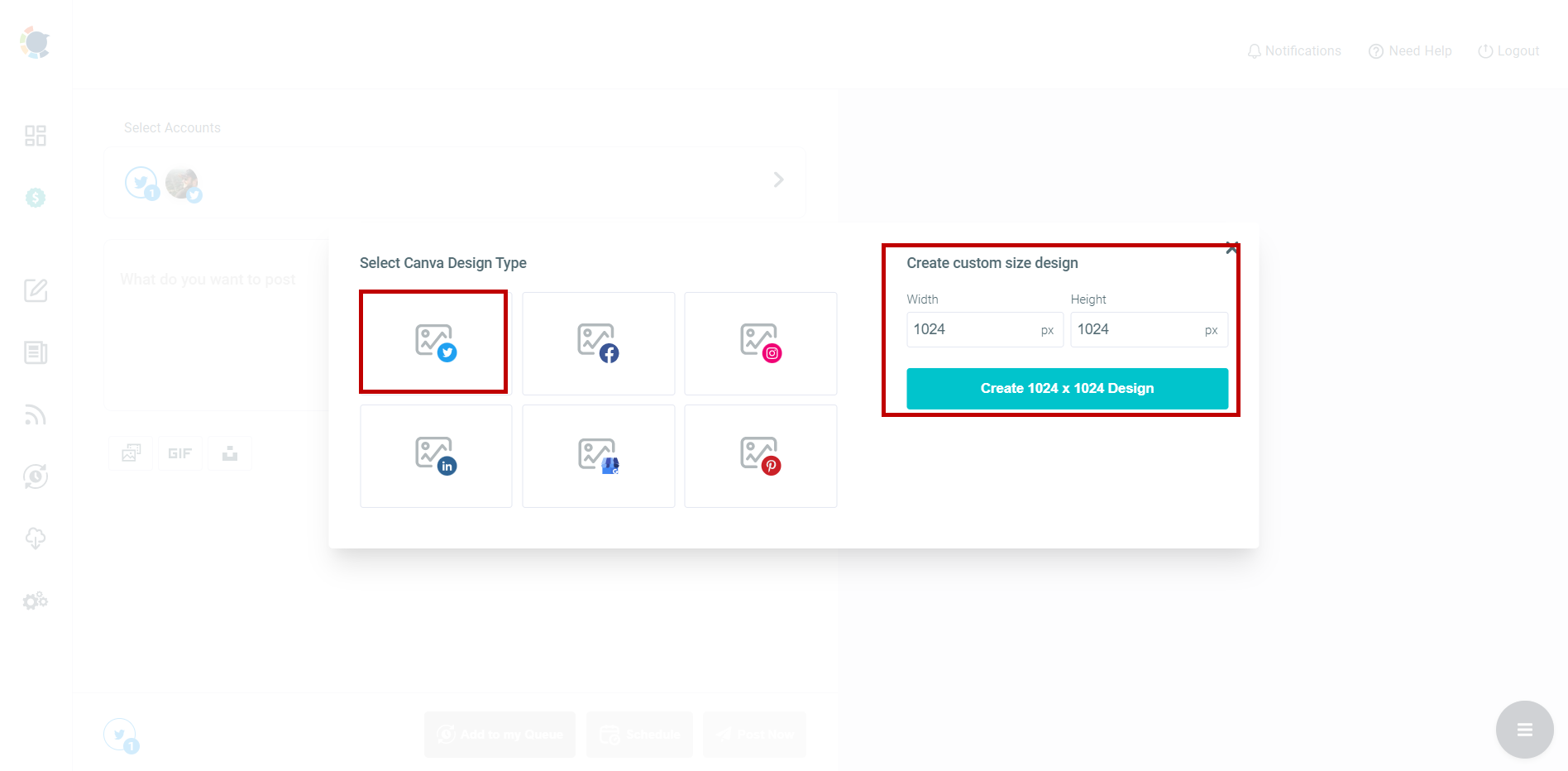This screenshot has height=771, width=1568.
Task: Select the dashboard grid icon in sidebar
Action: coord(35,135)
